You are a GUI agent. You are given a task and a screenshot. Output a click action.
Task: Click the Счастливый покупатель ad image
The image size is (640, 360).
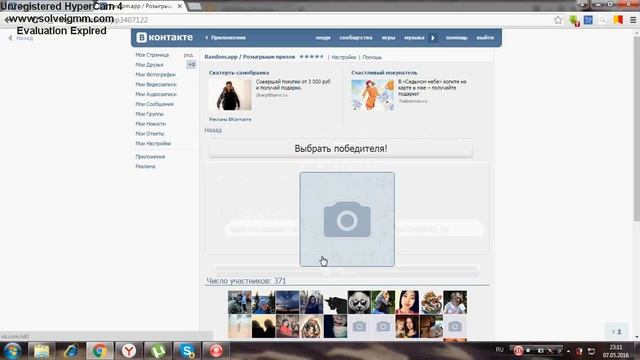click(373, 95)
